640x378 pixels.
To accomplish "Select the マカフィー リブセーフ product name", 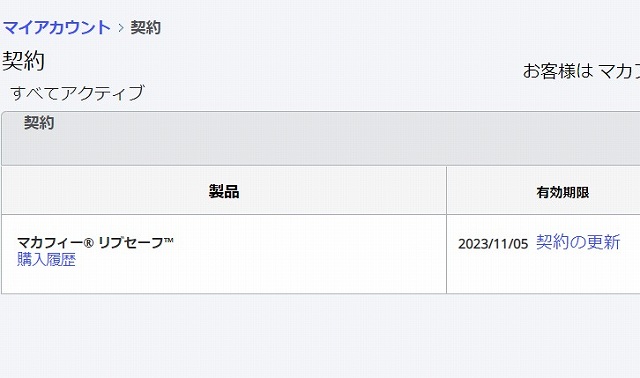I will click(x=95, y=242).
